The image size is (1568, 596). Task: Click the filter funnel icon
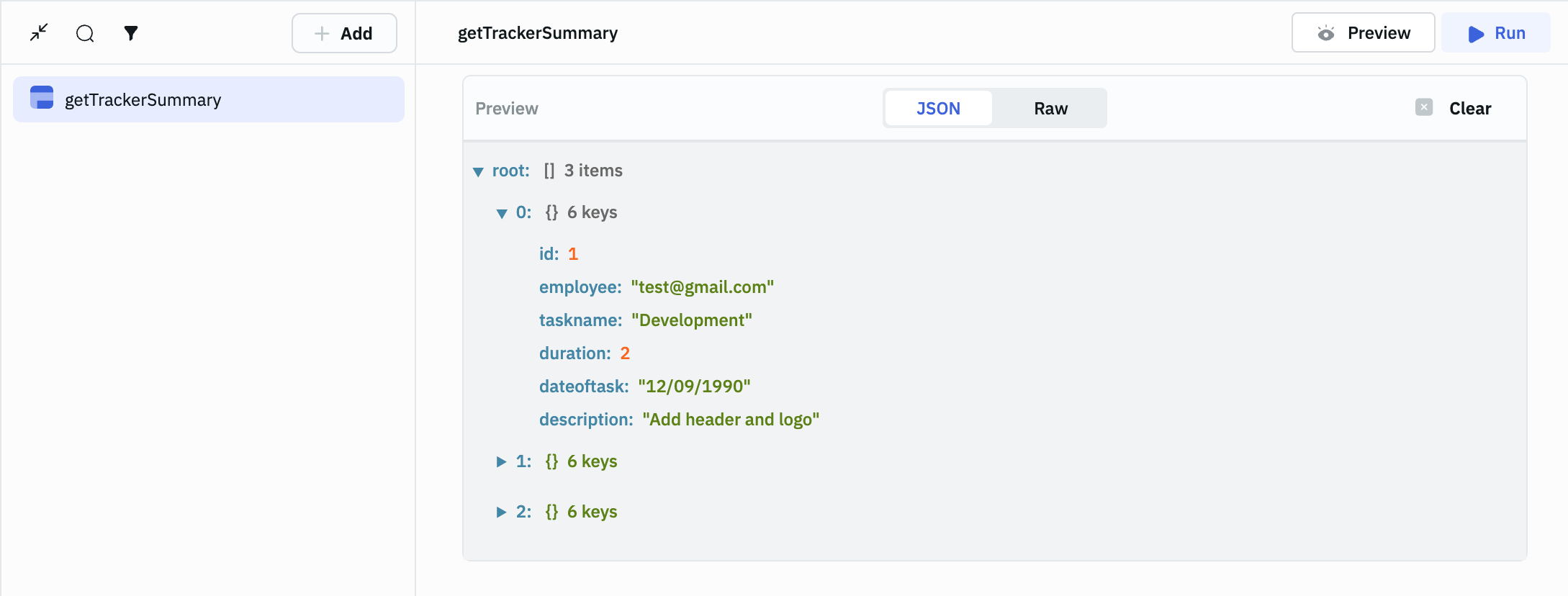pyautogui.click(x=130, y=33)
